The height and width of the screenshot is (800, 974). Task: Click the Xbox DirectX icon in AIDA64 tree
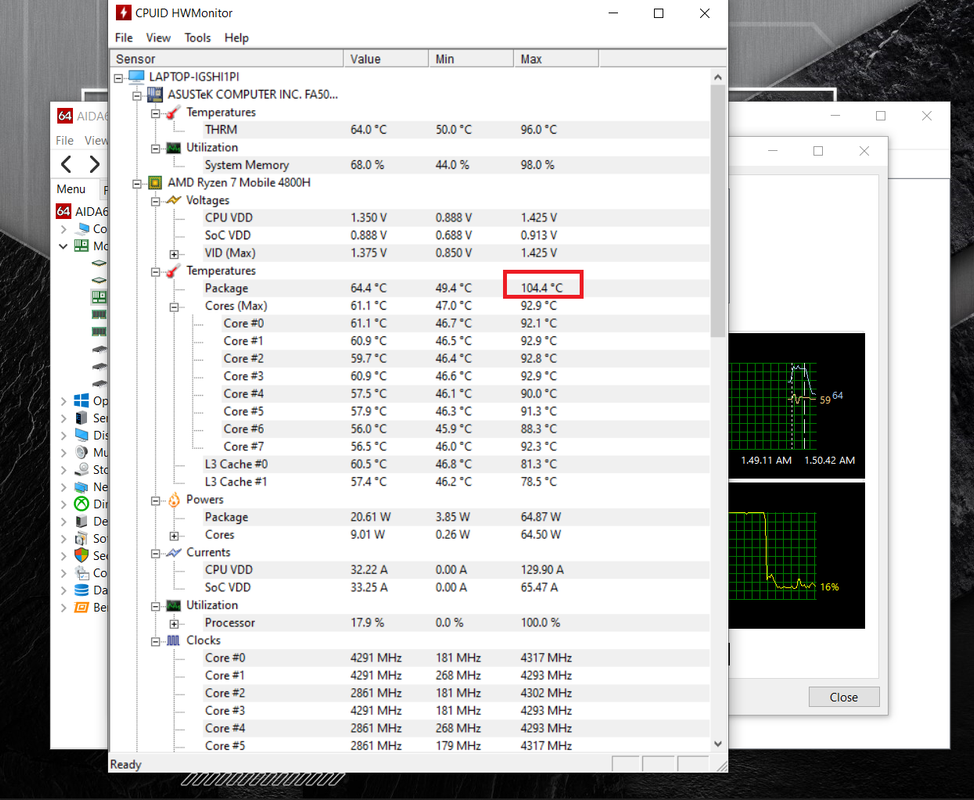click(81, 504)
